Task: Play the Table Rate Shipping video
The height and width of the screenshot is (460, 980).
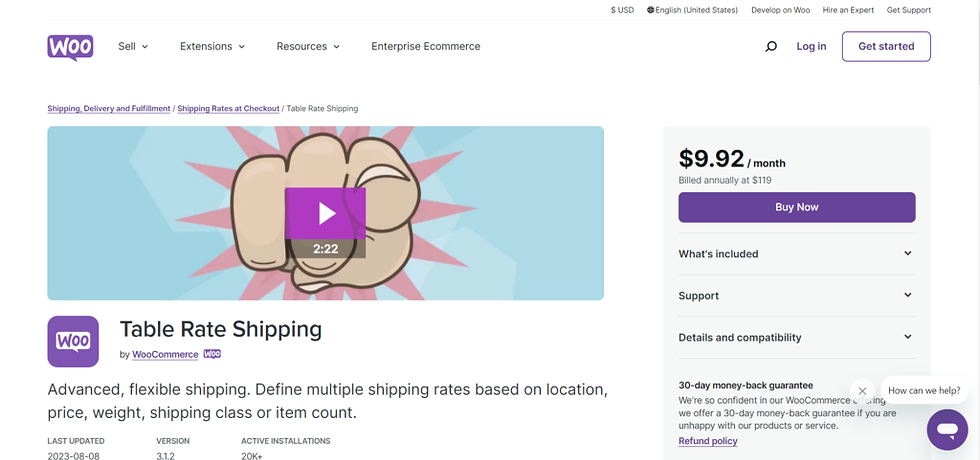Action: click(x=325, y=213)
